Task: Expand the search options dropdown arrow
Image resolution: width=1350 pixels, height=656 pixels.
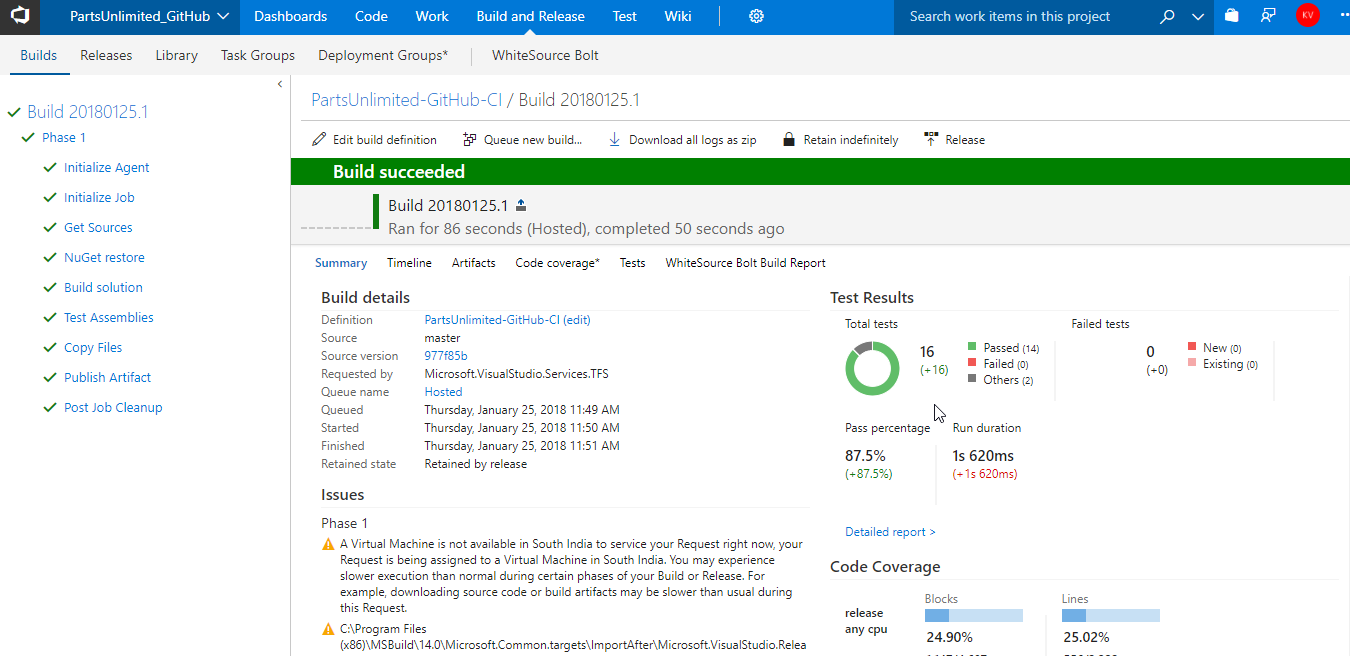Action: click(x=1198, y=17)
